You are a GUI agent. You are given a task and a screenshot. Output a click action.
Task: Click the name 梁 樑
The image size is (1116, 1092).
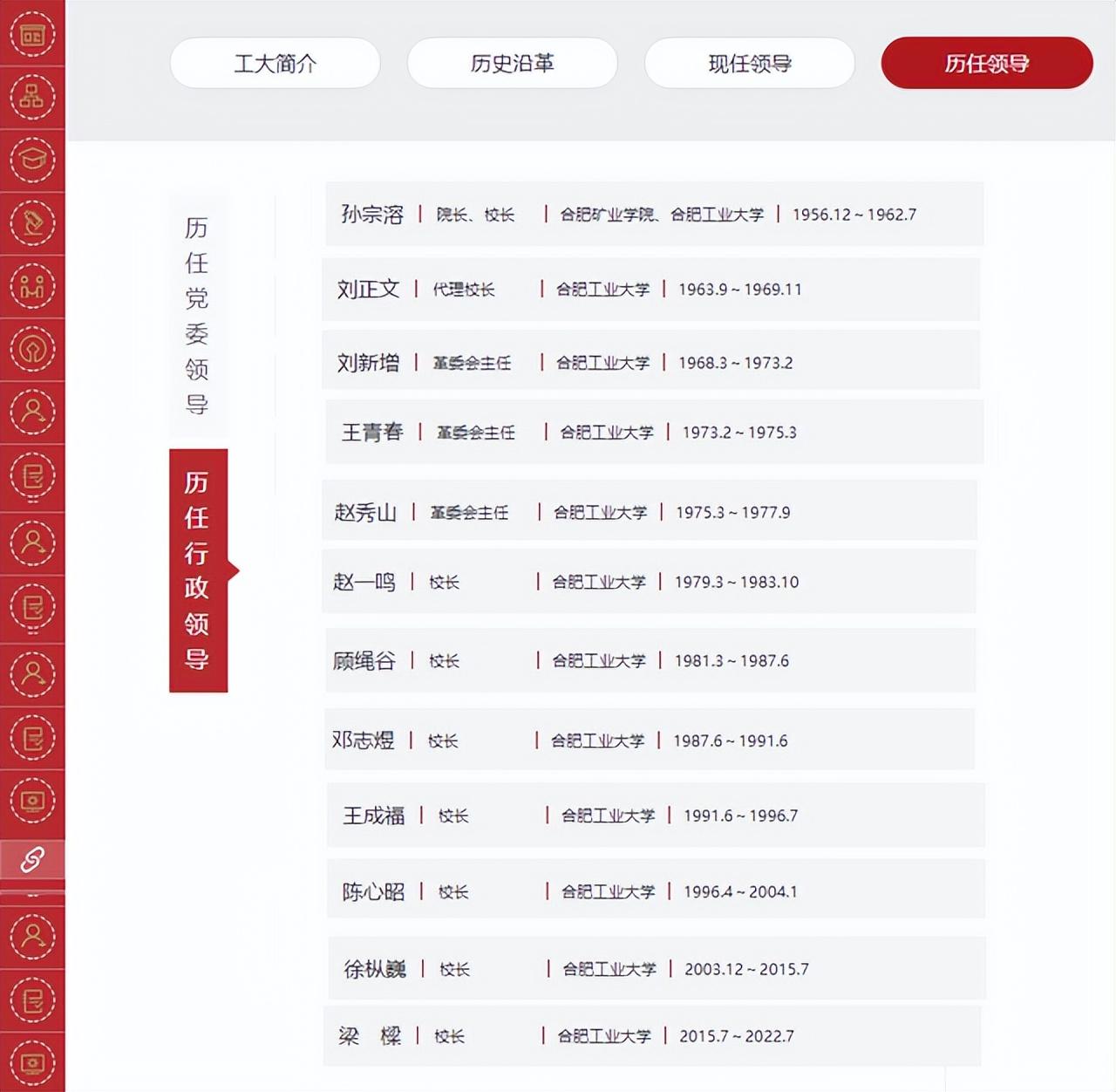click(x=370, y=1036)
